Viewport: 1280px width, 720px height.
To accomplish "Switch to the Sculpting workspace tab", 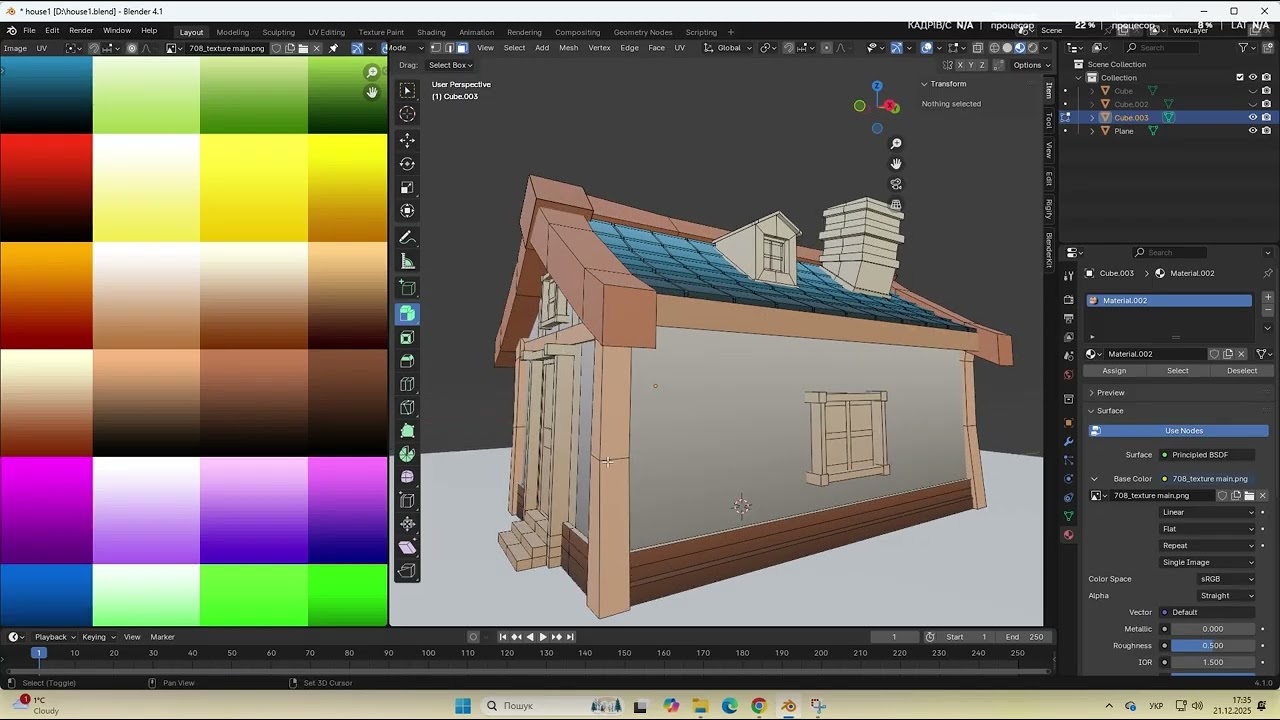I will click(x=278, y=32).
